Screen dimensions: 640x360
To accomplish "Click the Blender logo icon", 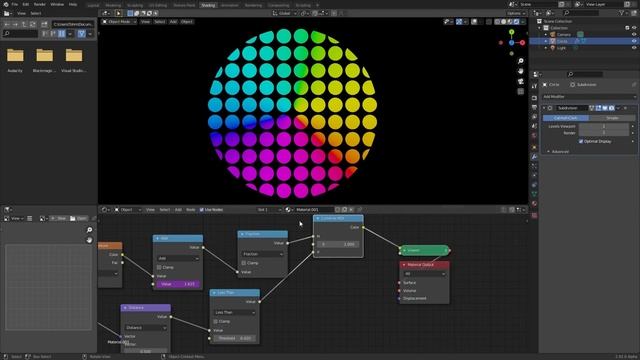I will click(x=5, y=4).
